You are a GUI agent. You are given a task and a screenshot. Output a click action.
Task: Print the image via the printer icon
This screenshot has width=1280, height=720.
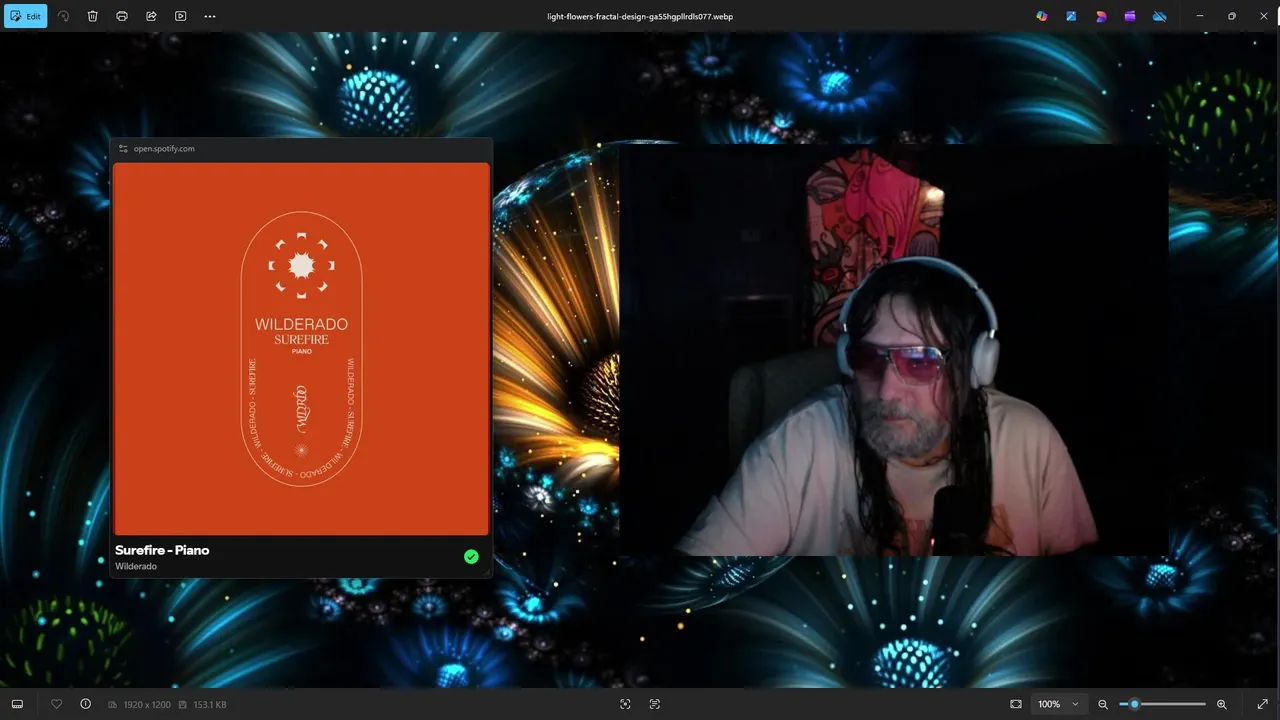pos(122,16)
